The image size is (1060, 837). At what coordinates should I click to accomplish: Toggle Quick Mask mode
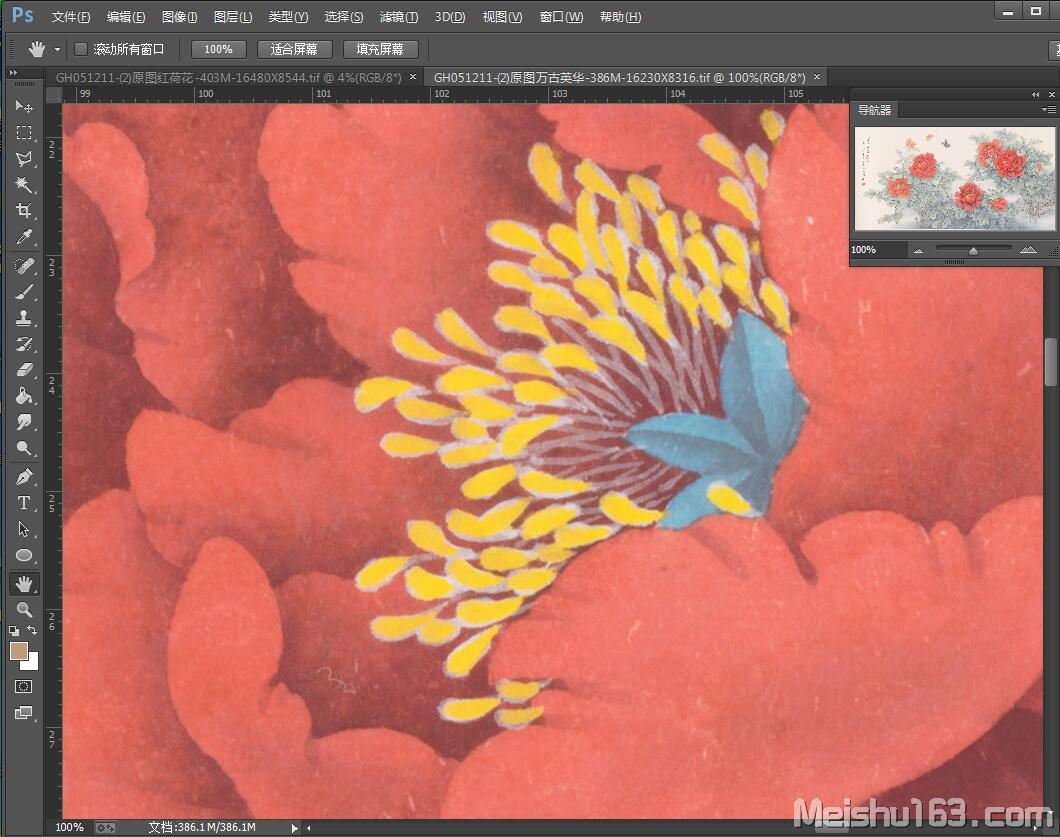24,687
